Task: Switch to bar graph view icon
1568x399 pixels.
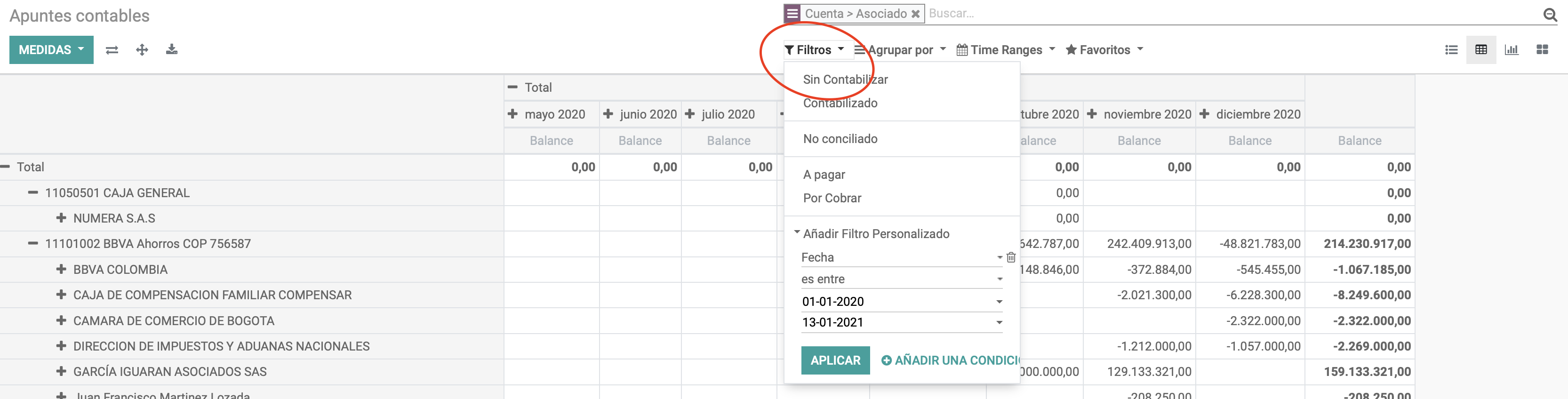Action: (1512, 50)
